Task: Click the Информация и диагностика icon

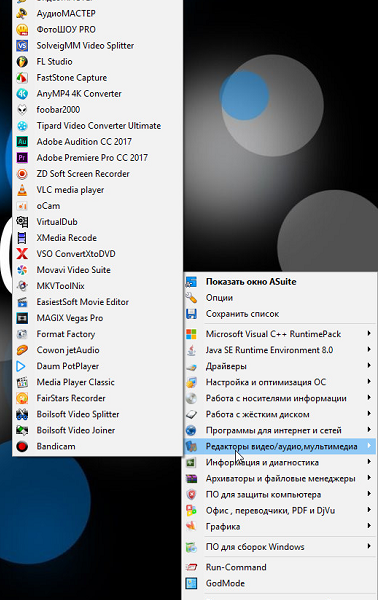Action: [x=191, y=463]
